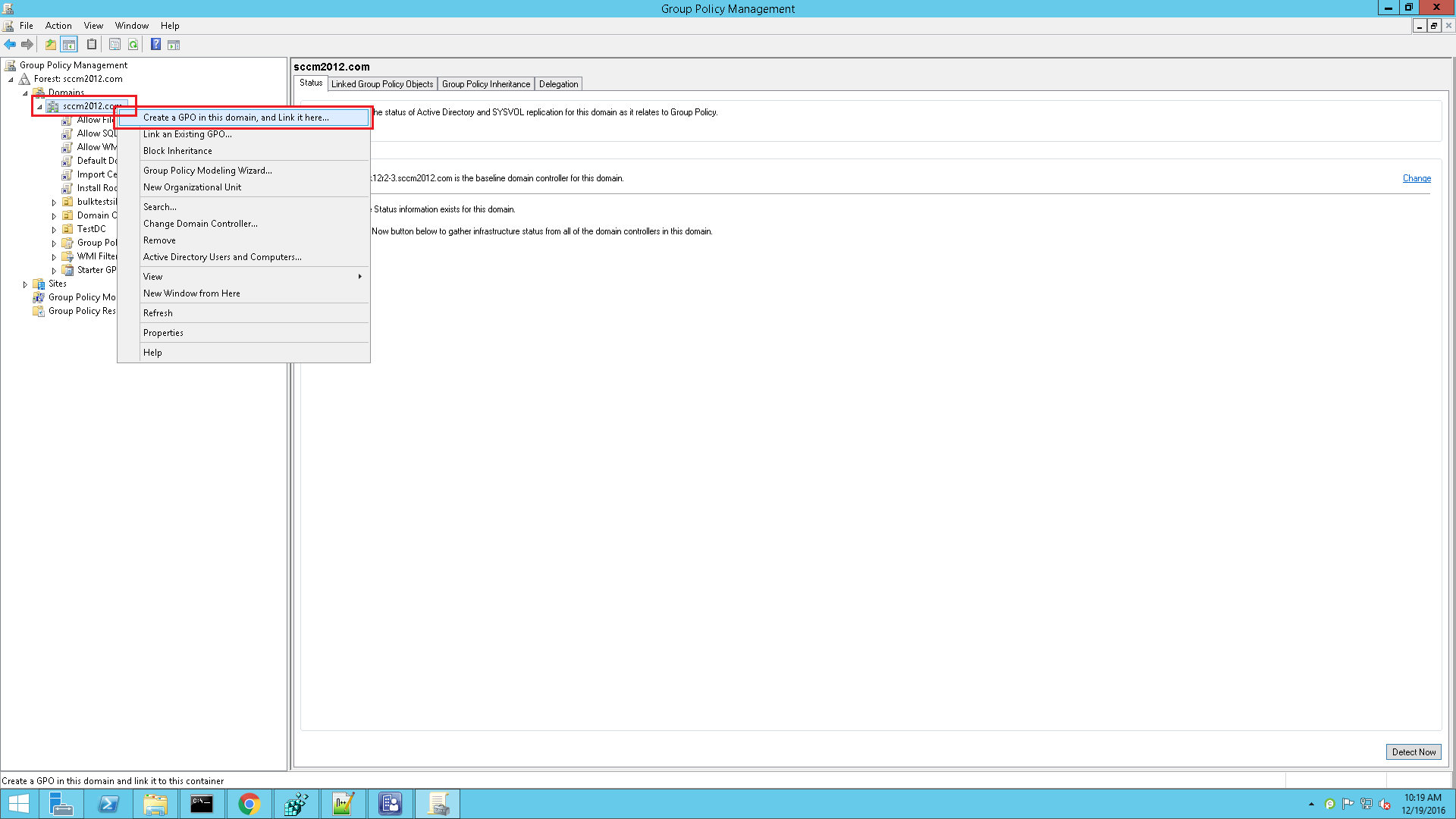The height and width of the screenshot is (819, 1456).
Task: Switch to the Delegation tab
Action: 558,83
